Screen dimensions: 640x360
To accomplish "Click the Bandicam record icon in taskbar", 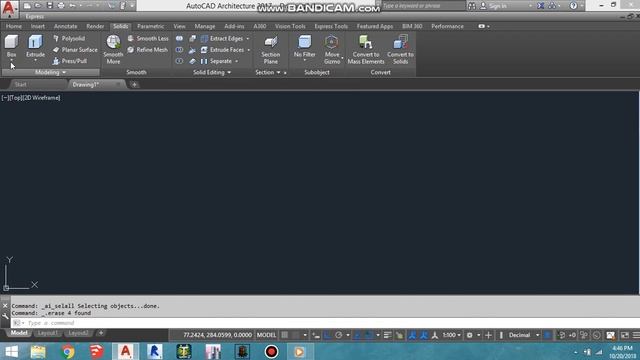I will 271,351.
